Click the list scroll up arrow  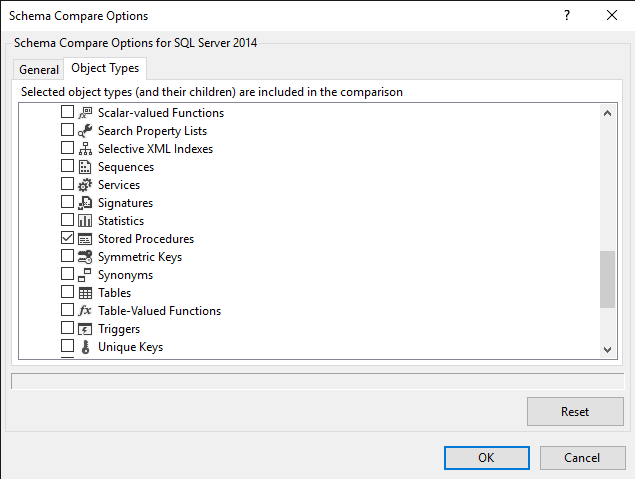click(x=607, y=113)
